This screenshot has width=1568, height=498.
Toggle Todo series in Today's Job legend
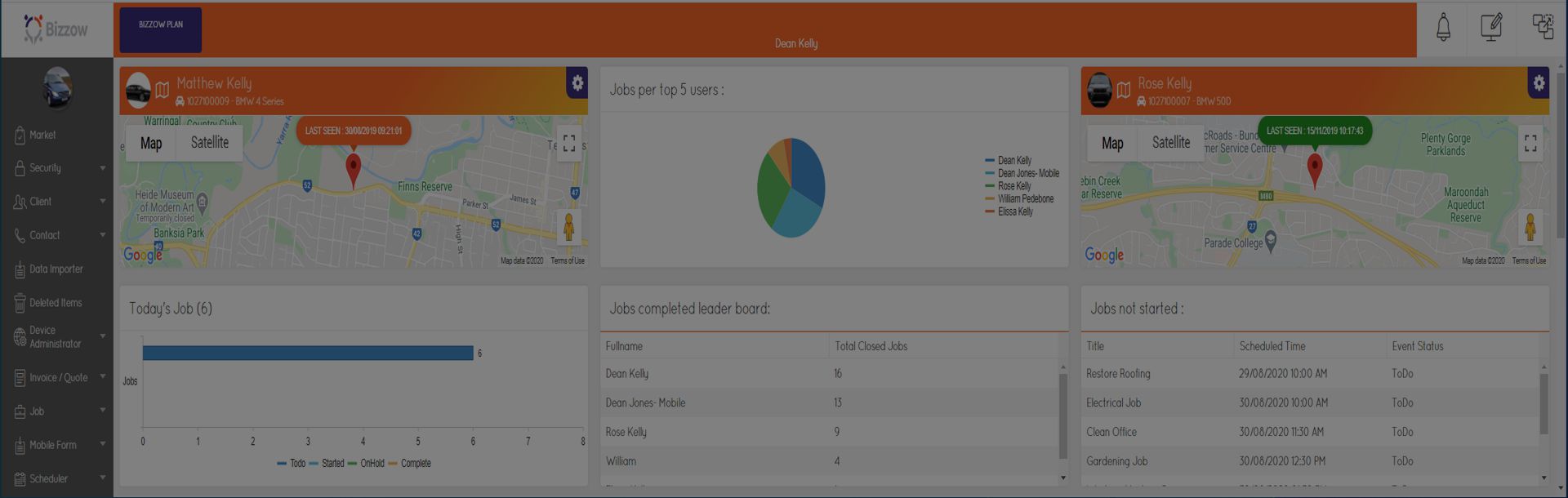pyautogui.click(x=292, y=464)
